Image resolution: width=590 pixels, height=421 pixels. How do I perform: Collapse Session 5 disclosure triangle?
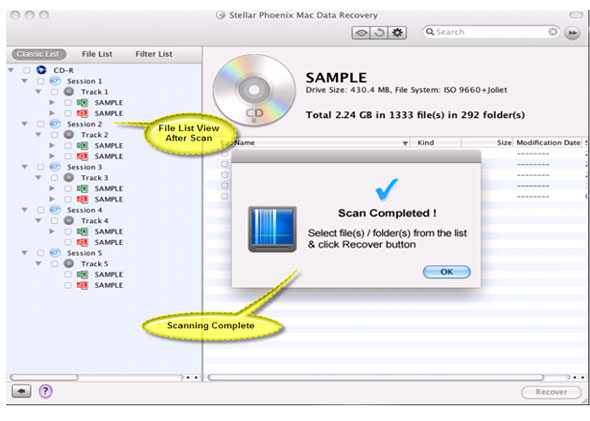pos(24,253)
